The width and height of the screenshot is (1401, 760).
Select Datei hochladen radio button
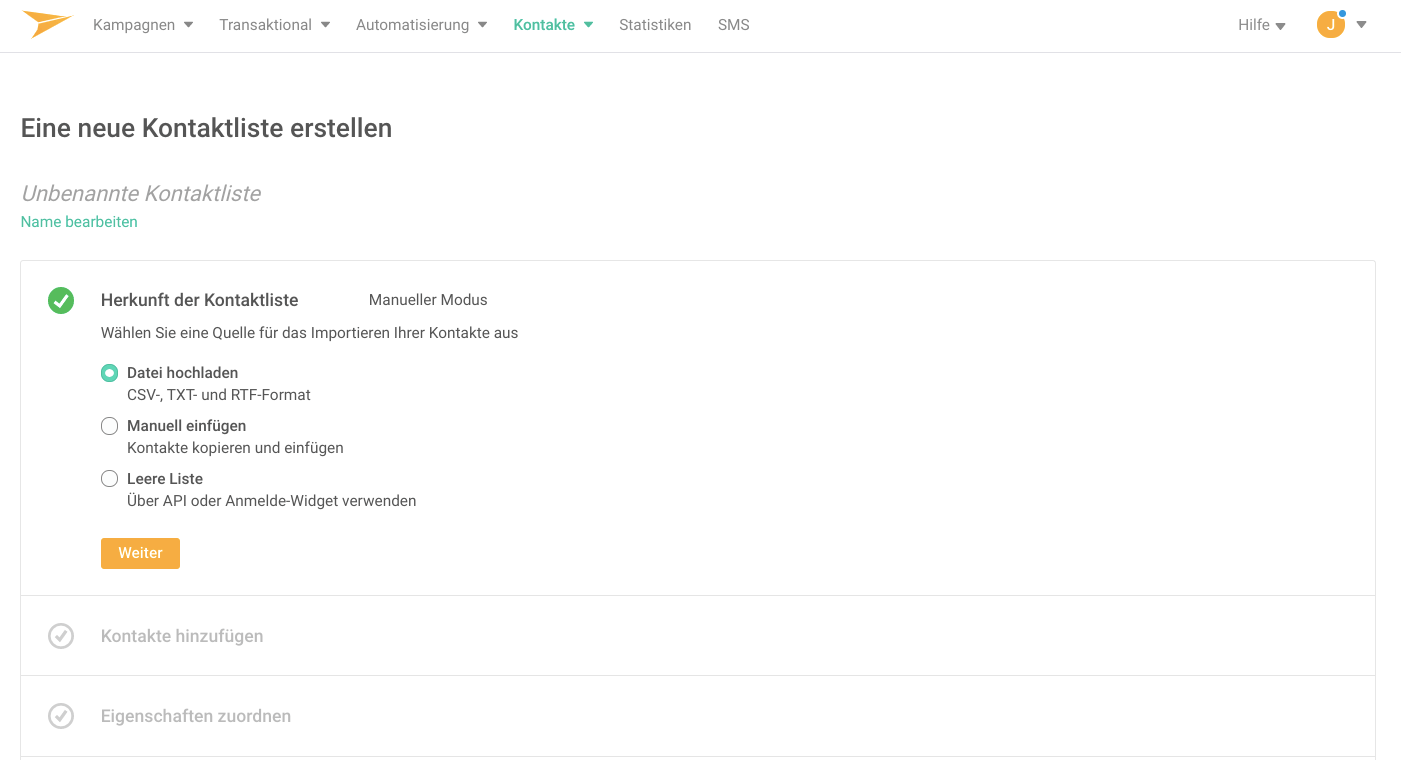point(110,373)
